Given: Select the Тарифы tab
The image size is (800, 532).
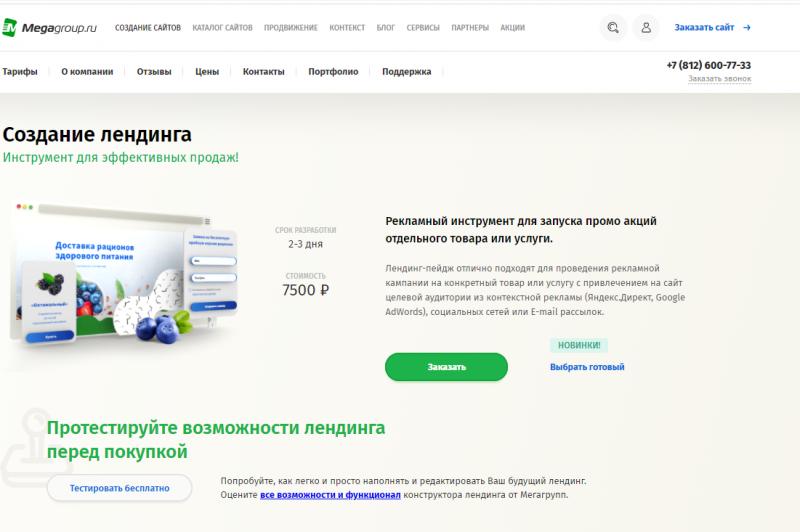Looking at the screenshot, I should pyautogui.click(x=20, y=71).
